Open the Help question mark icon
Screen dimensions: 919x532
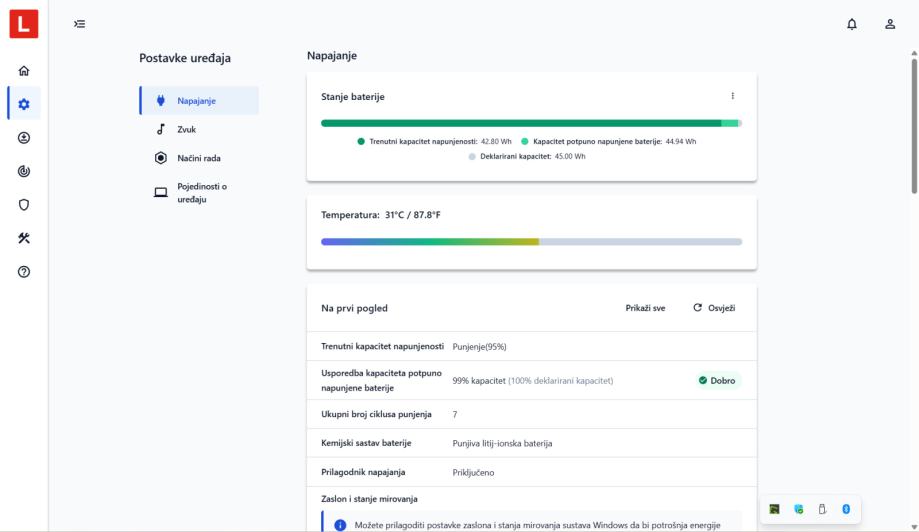[x=24, y=272]
